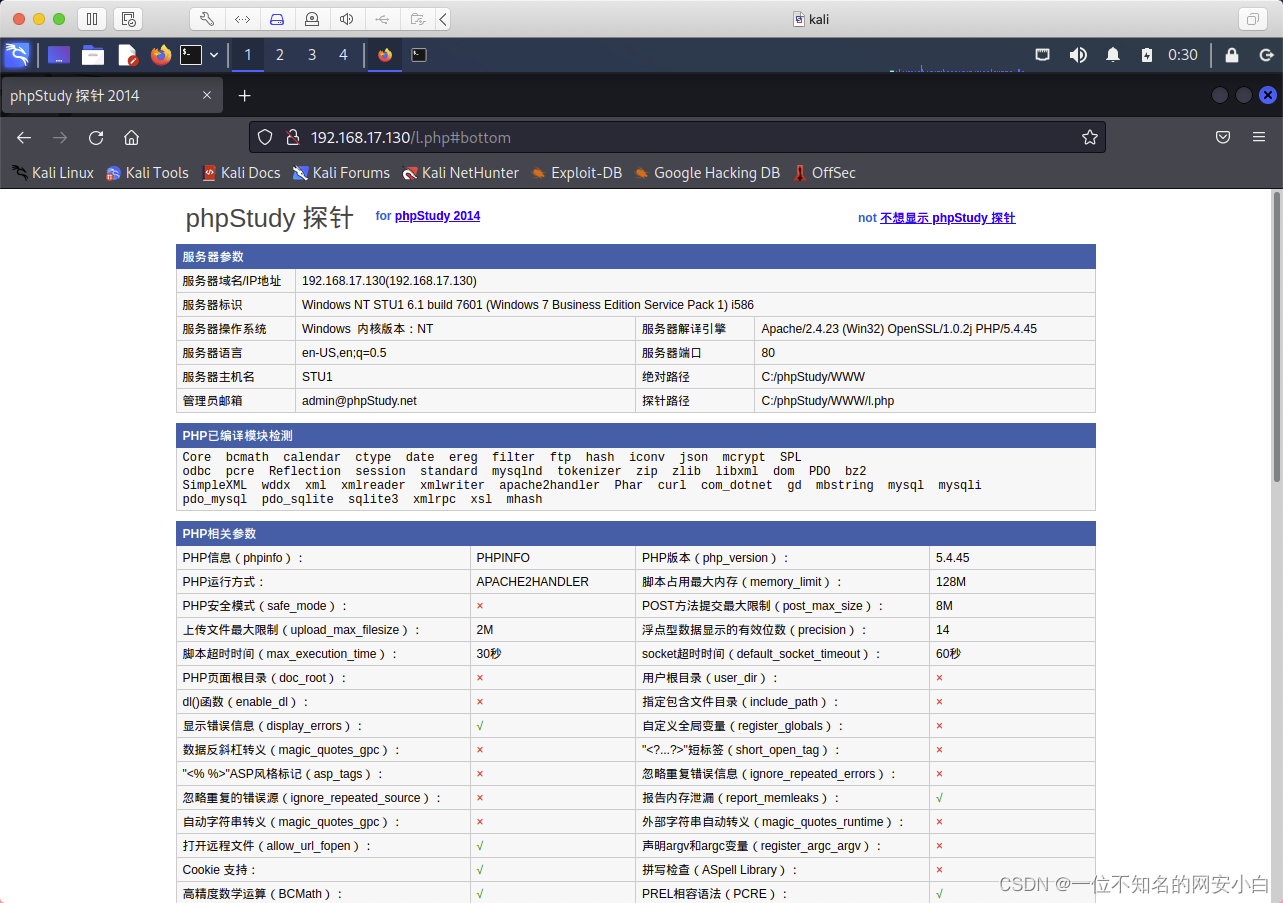This screenshot has height=903, width=1283.
Task: Focus the running terminal window in the taskbar
Action: (419, 55)
